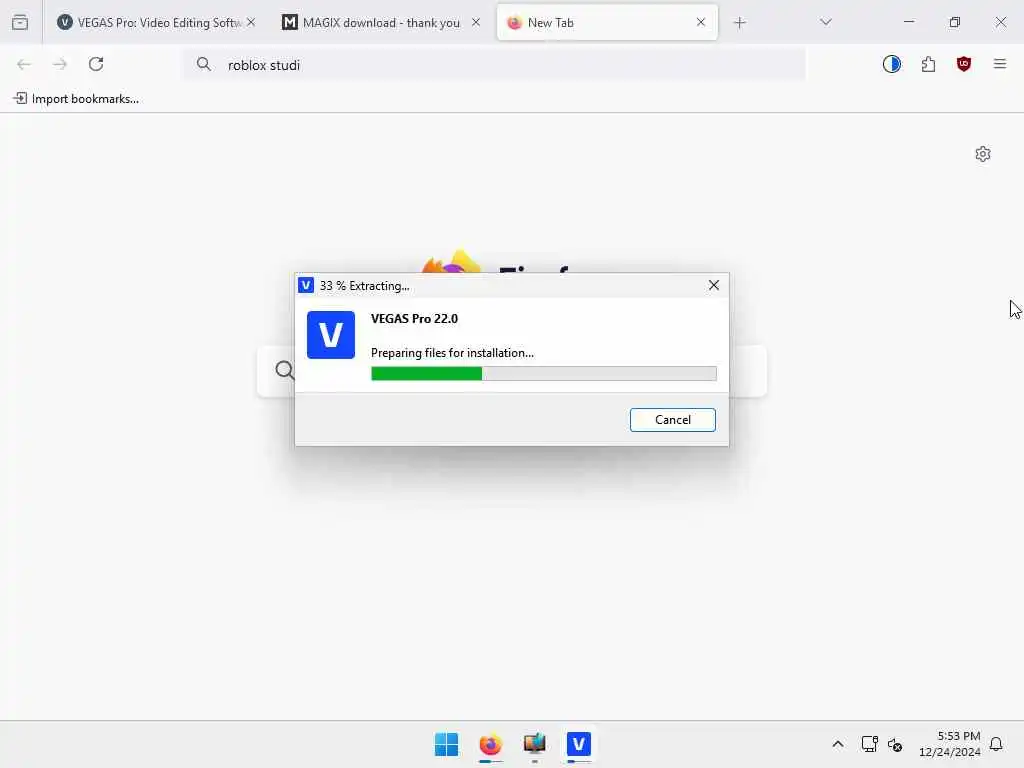Open a new browser tab

[739, 23]
